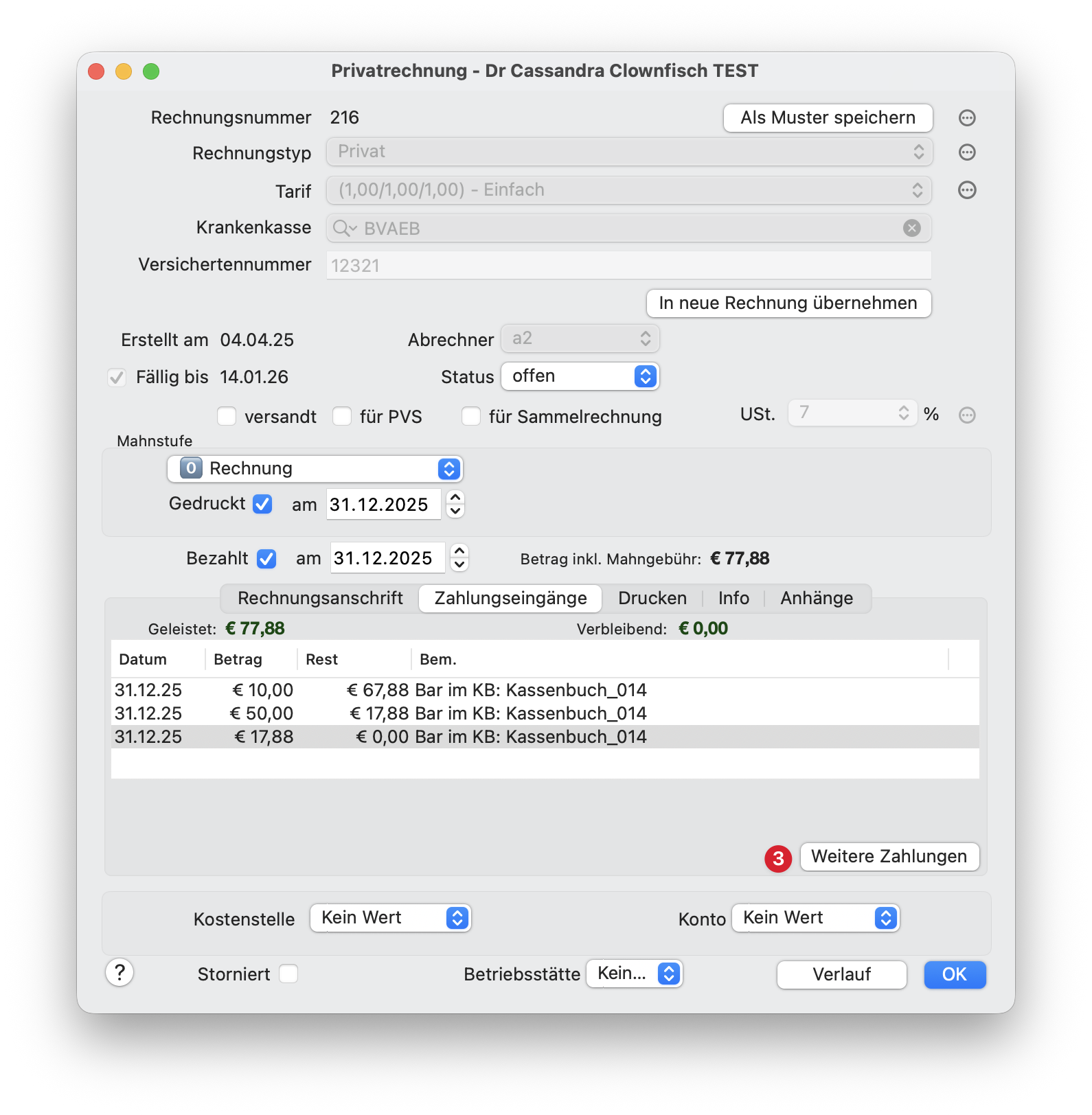The height and width of the screenshot is (1115, 1092).
Task: Open the Konto Kein Wert dropdown
Action: [x=816, y=918]
